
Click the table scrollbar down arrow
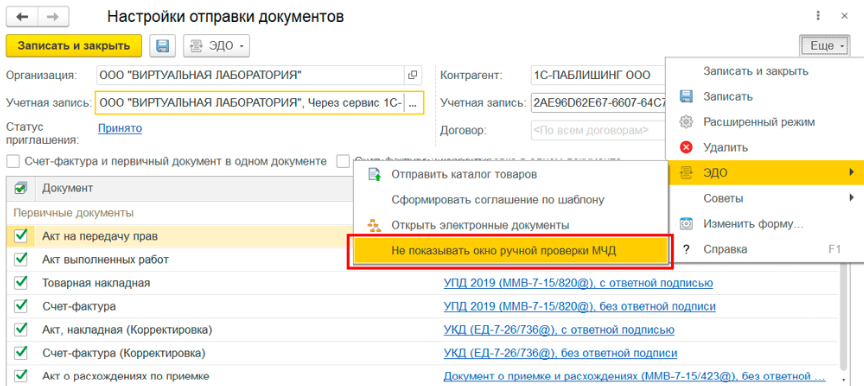click(843, 379)
